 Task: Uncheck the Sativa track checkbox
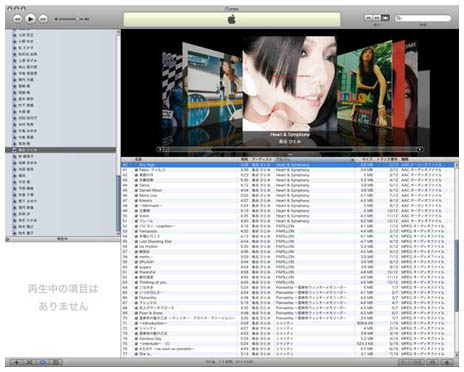(136, 185)
